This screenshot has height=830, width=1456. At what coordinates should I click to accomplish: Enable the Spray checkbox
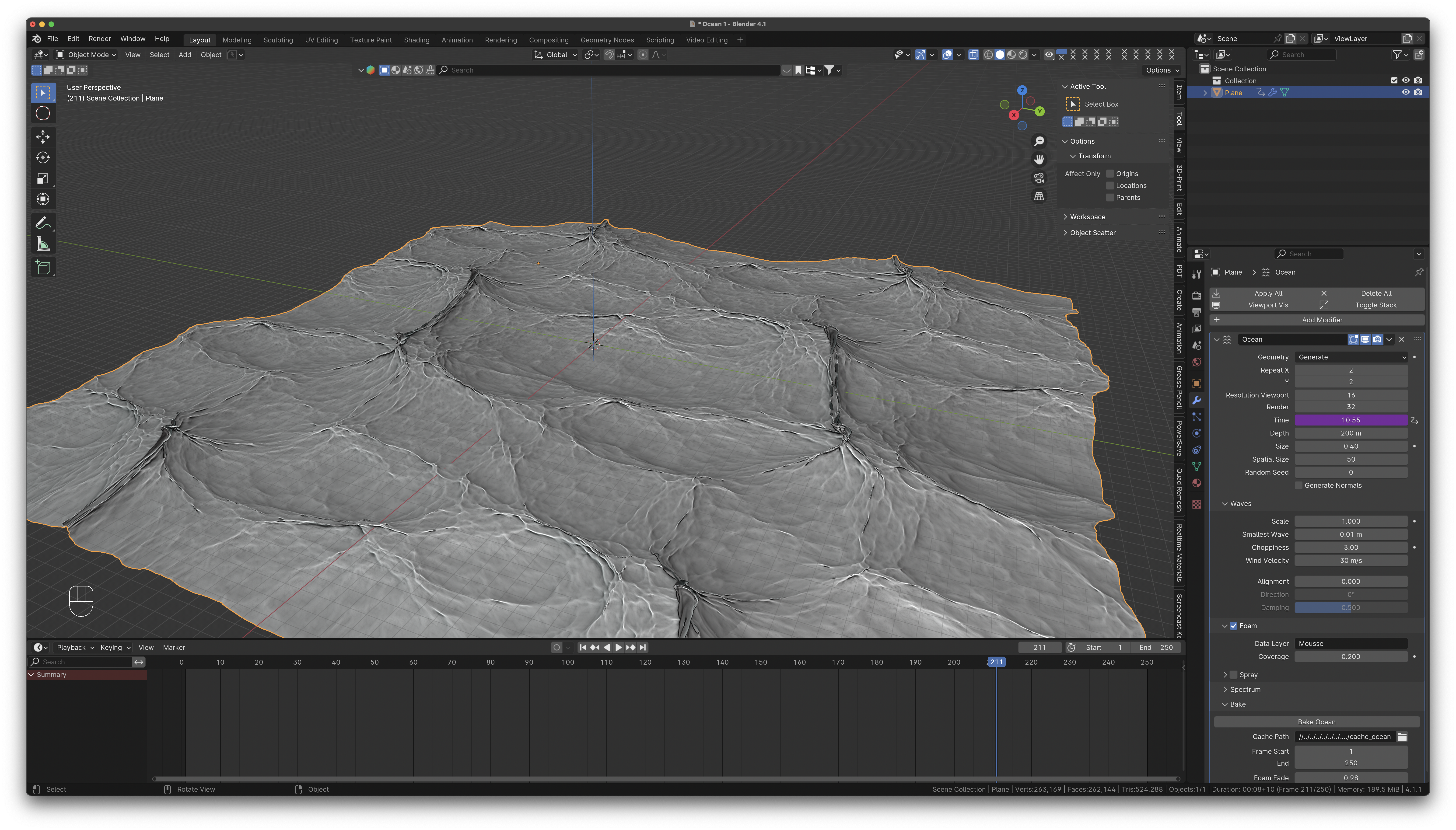coord(1234,675)
